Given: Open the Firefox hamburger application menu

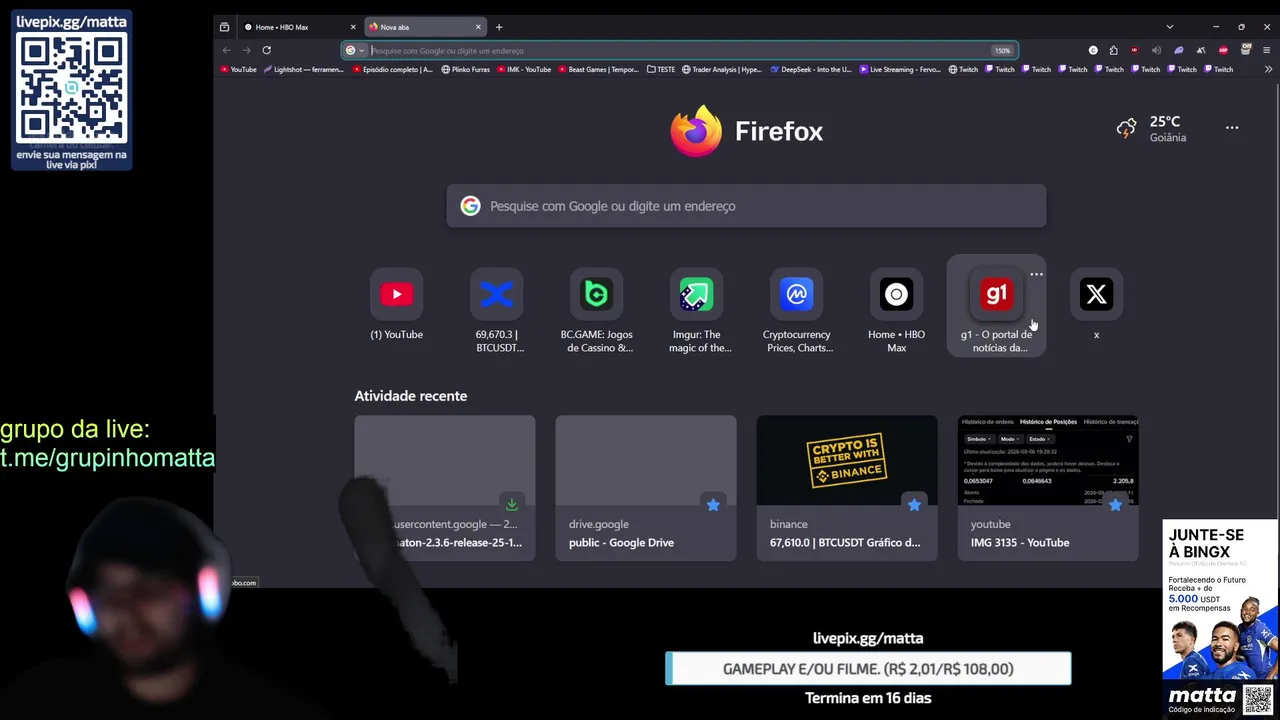Looking at the screenshot, I should [x=1267, y=50].
